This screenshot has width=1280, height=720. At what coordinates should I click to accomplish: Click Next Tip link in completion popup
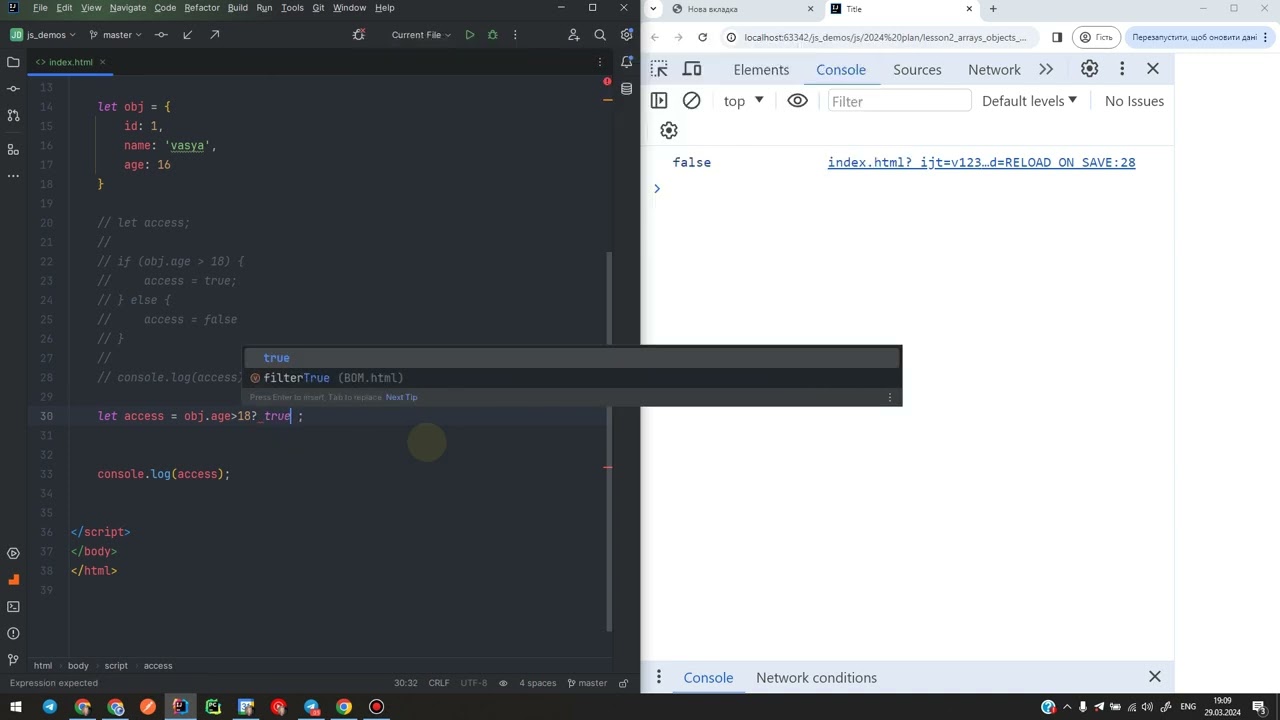[x=402, y=397]
